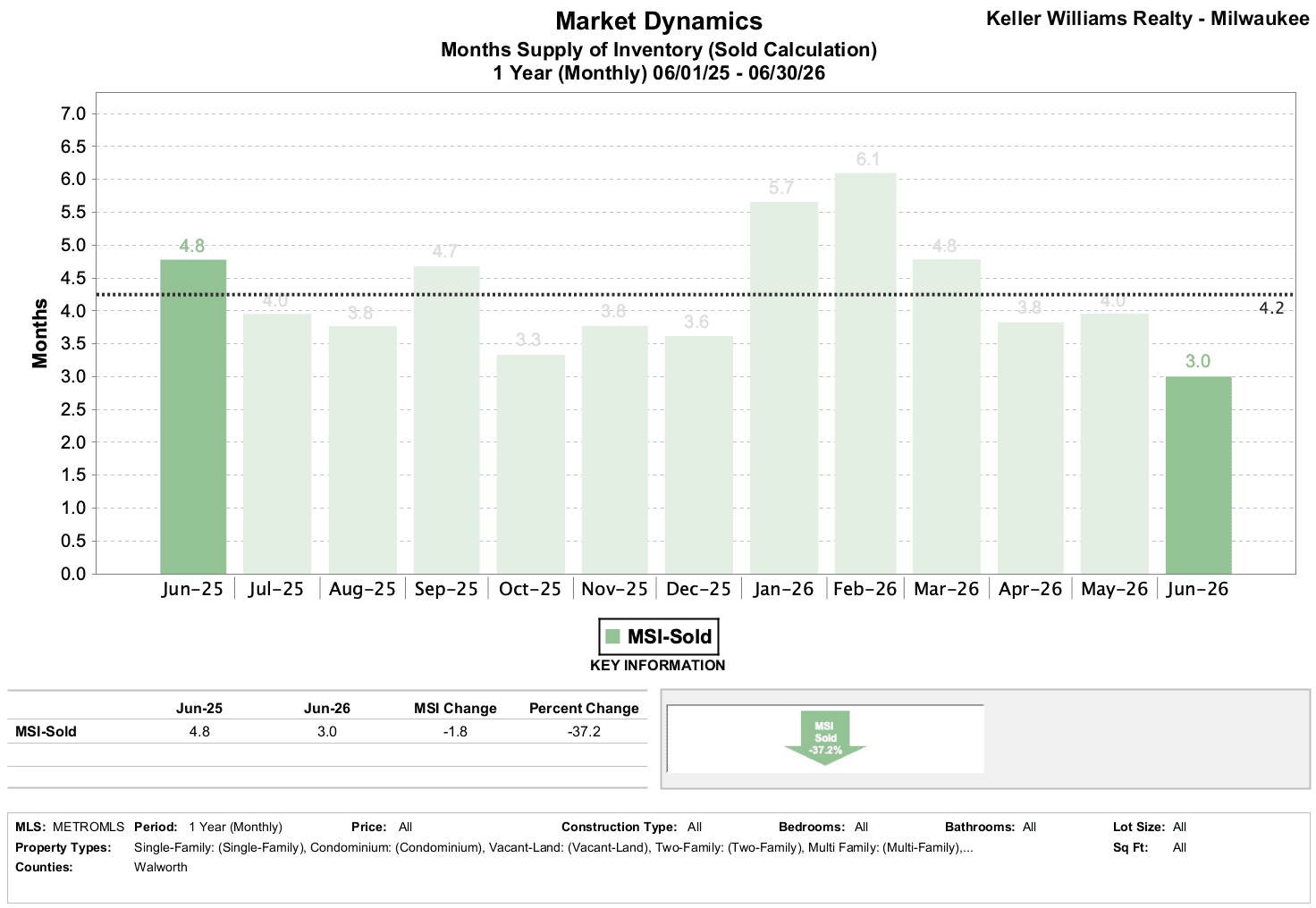Click the Walworth county value
Viewport: 1316px width, 908px height.
(161, 867)
